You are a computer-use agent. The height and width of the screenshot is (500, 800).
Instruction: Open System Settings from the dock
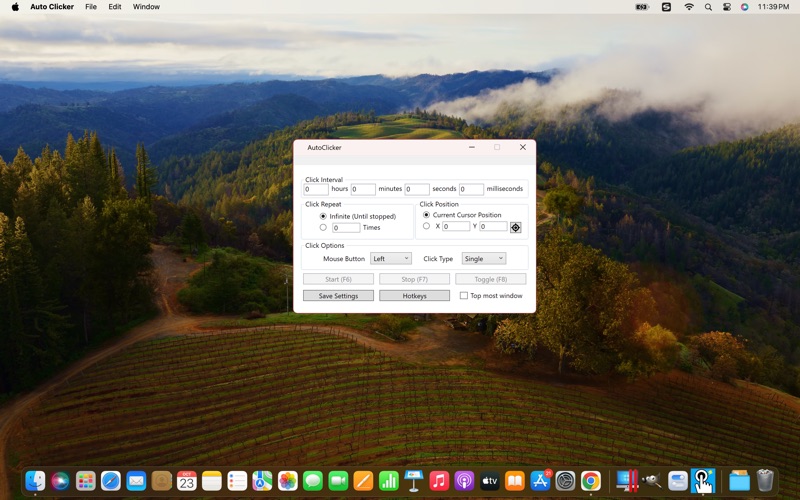(566, 481)
